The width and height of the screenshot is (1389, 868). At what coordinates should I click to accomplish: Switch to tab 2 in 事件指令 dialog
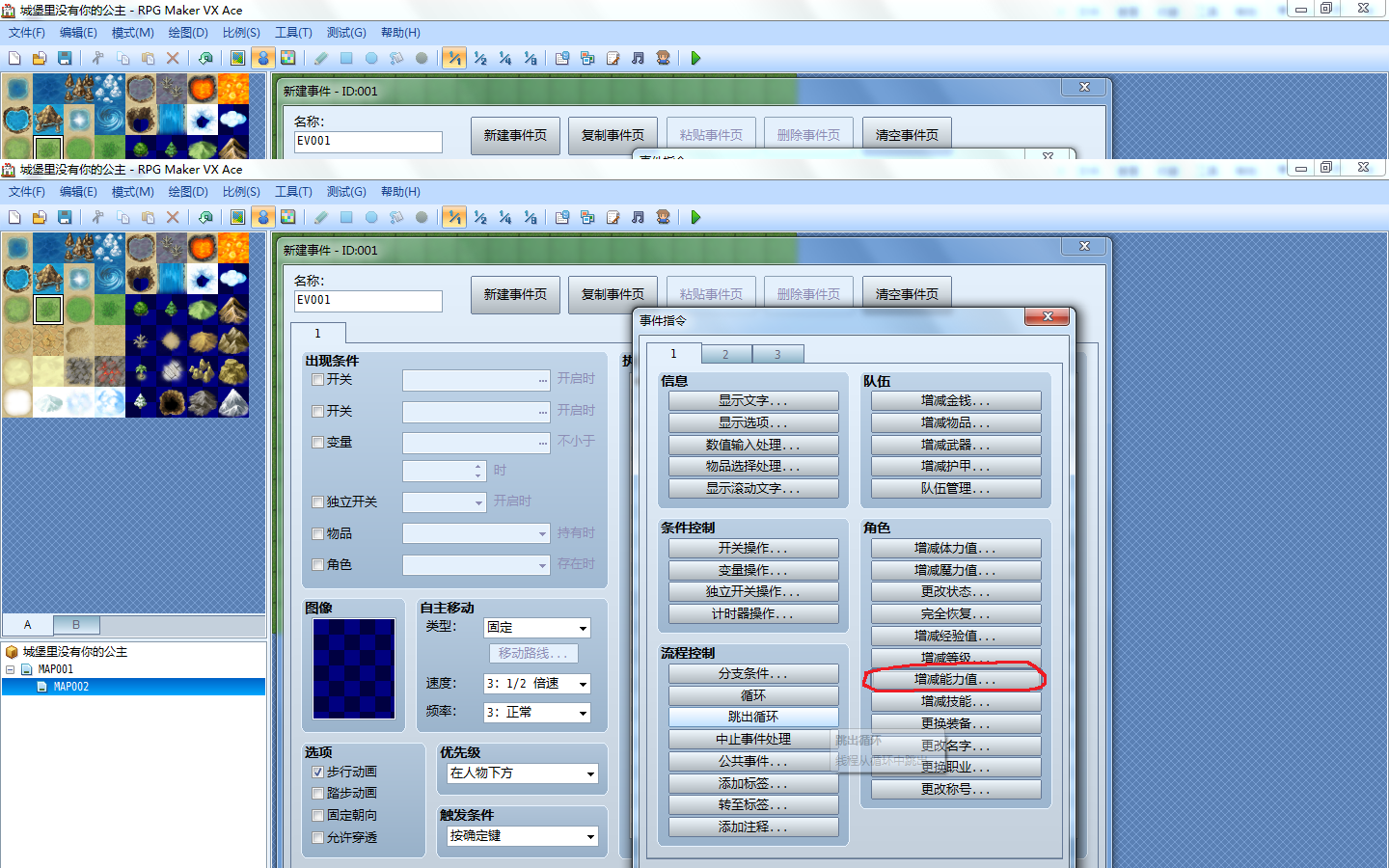726,355
